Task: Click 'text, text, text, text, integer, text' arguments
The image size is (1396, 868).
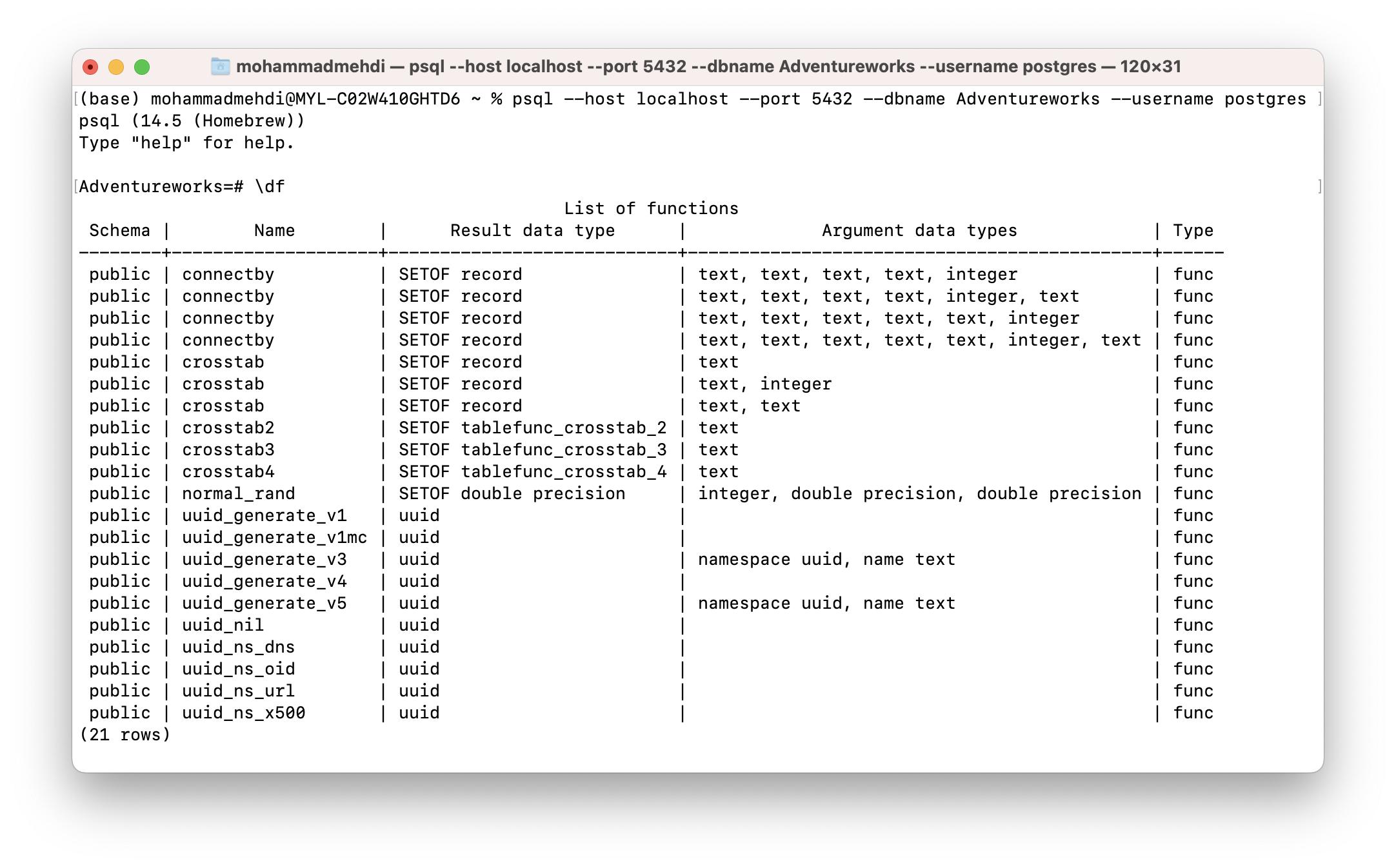Action: [889, 297]
